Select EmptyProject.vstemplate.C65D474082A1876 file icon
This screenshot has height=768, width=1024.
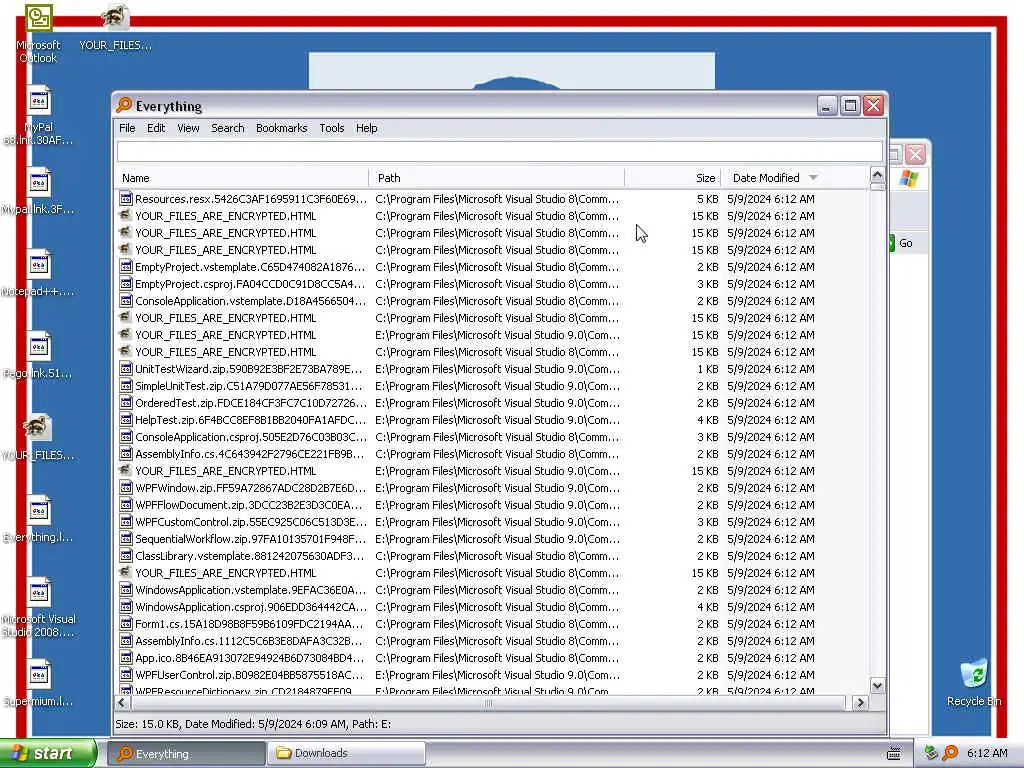[125, 266]
